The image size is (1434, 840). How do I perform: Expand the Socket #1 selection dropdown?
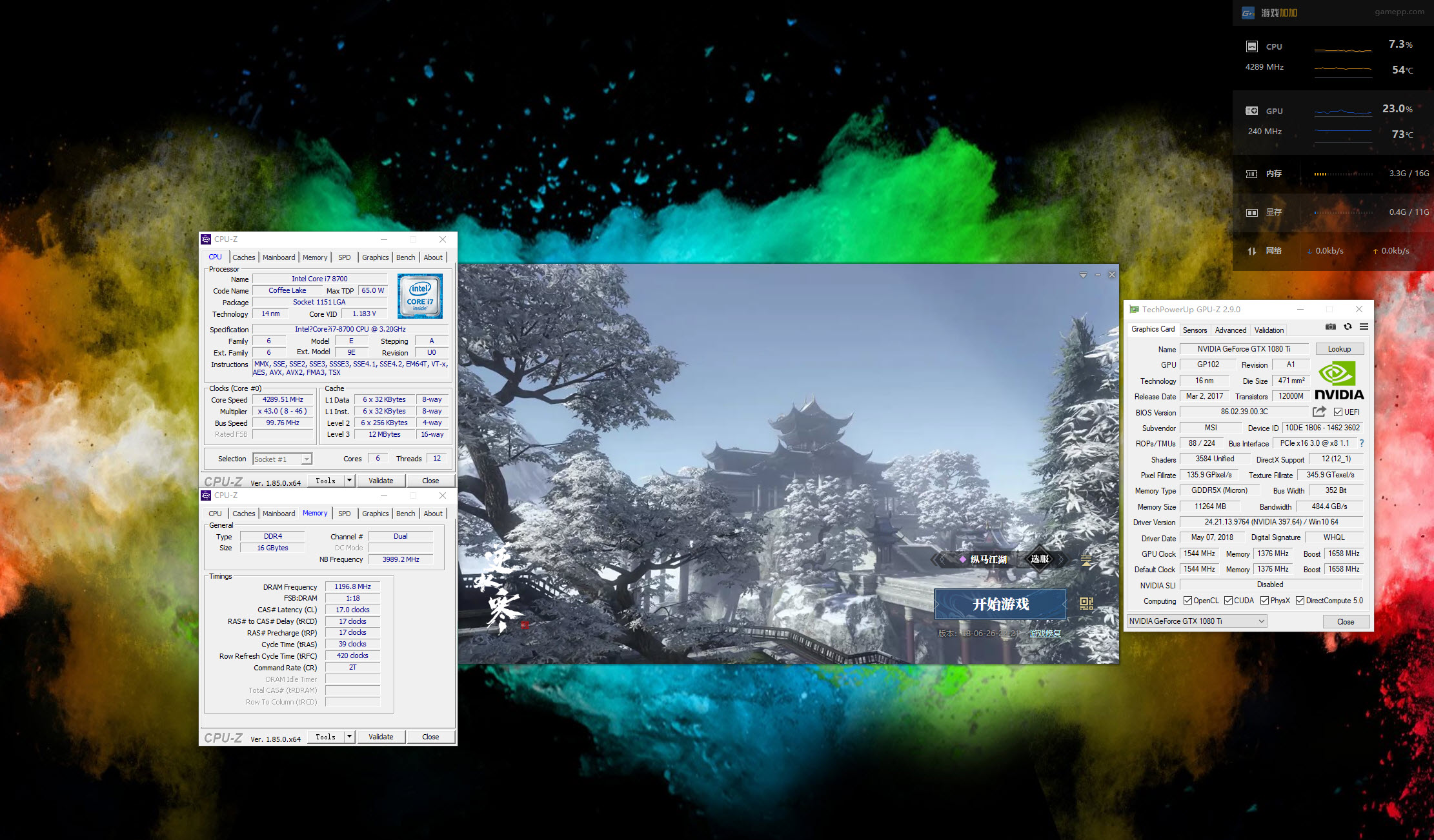coord(307,459)
